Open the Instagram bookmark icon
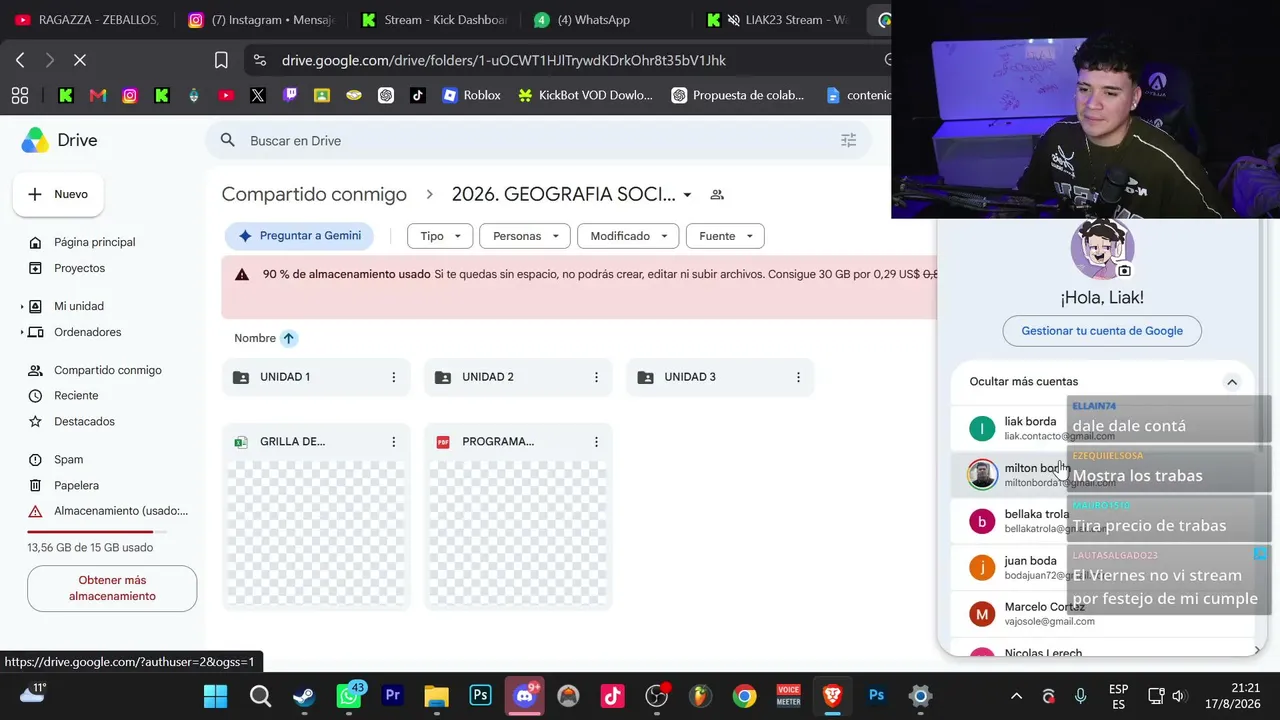 [130, 95]
